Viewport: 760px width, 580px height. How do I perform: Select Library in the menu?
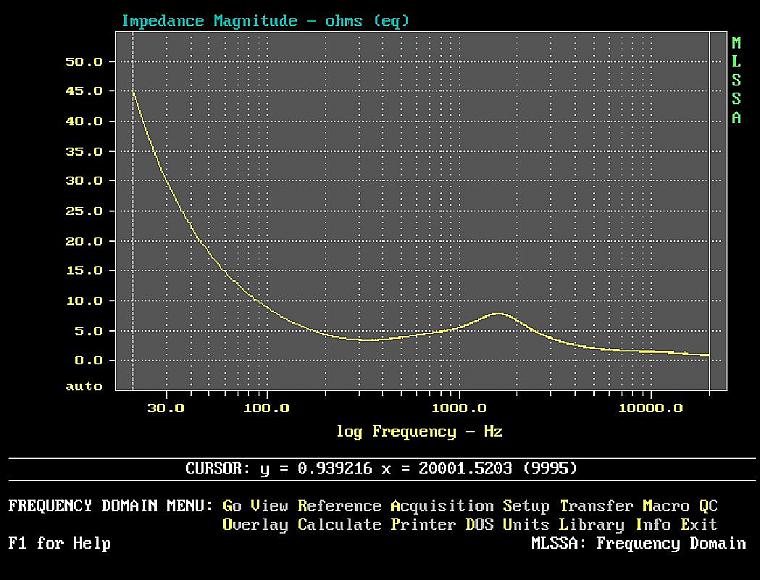[591, 525]
